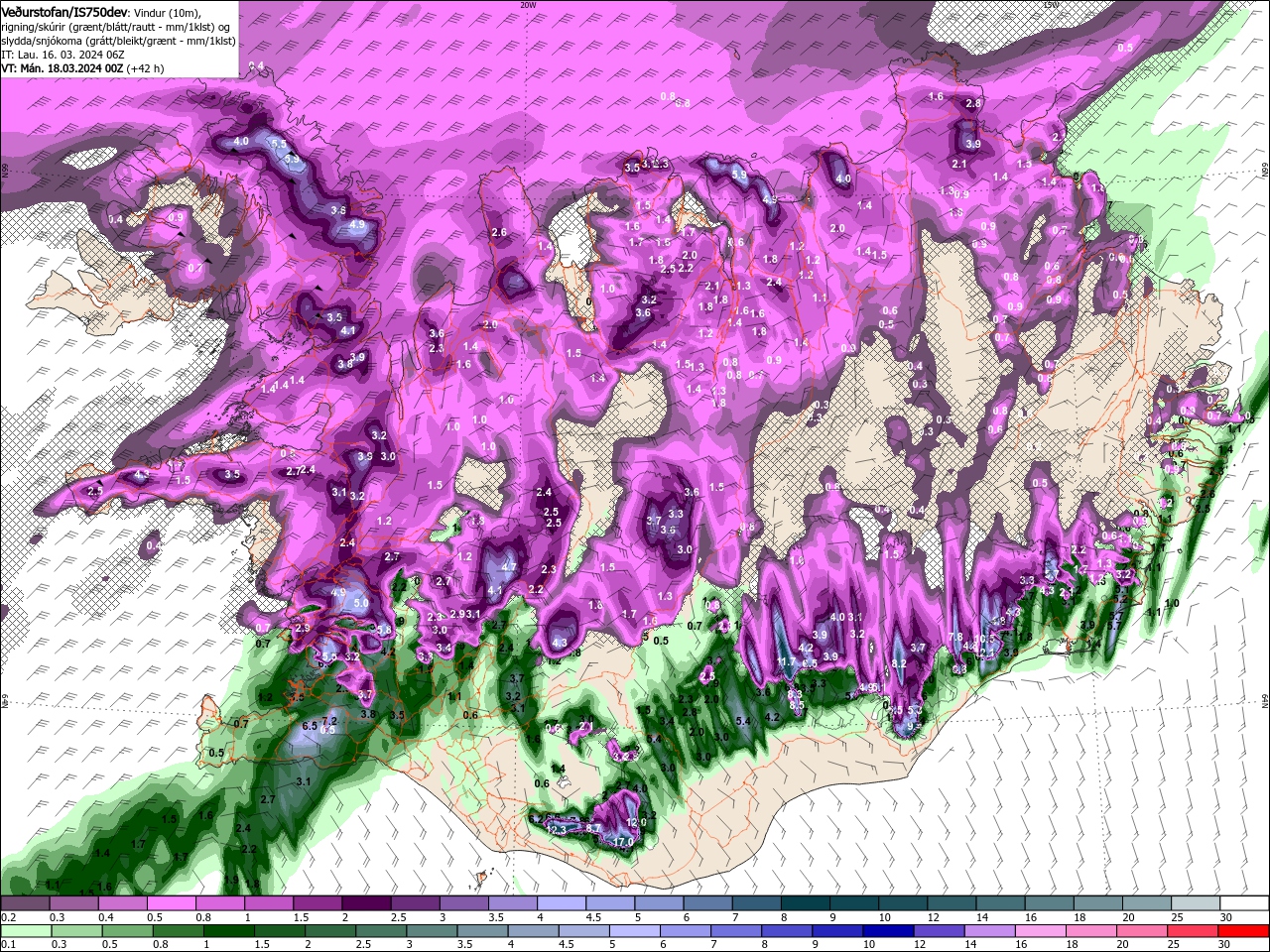This screenshot has width=1270, height=952.
Task: Click the 2.8 snowfall value on map
Action: (x=973, y=103)
